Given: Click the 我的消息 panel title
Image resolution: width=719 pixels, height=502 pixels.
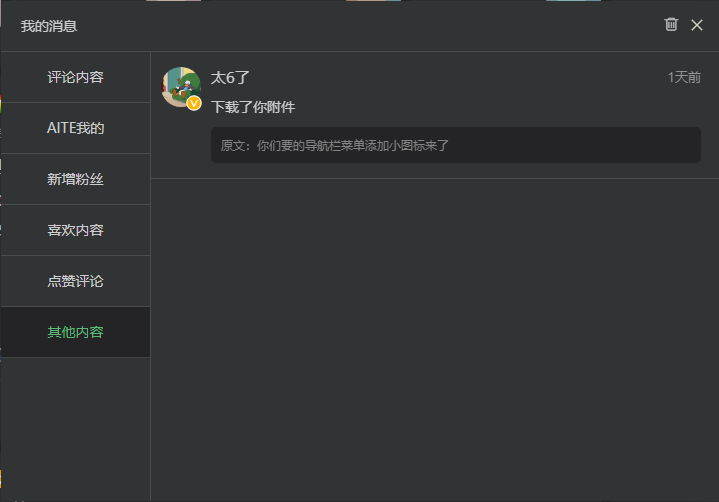Looking at the screenshot, I should (x=49, y=26).
